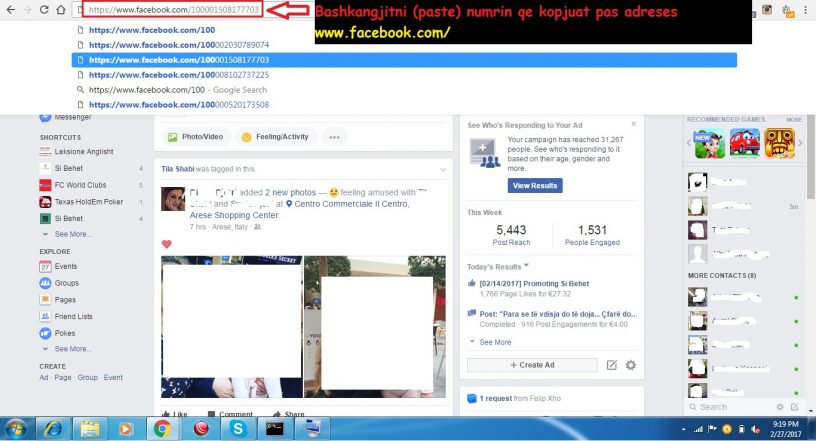Viewport: 816px width, 441px height.
Task: Expand See More under Shortcuts
Action: pyautogui.click(x=72, y=234)
